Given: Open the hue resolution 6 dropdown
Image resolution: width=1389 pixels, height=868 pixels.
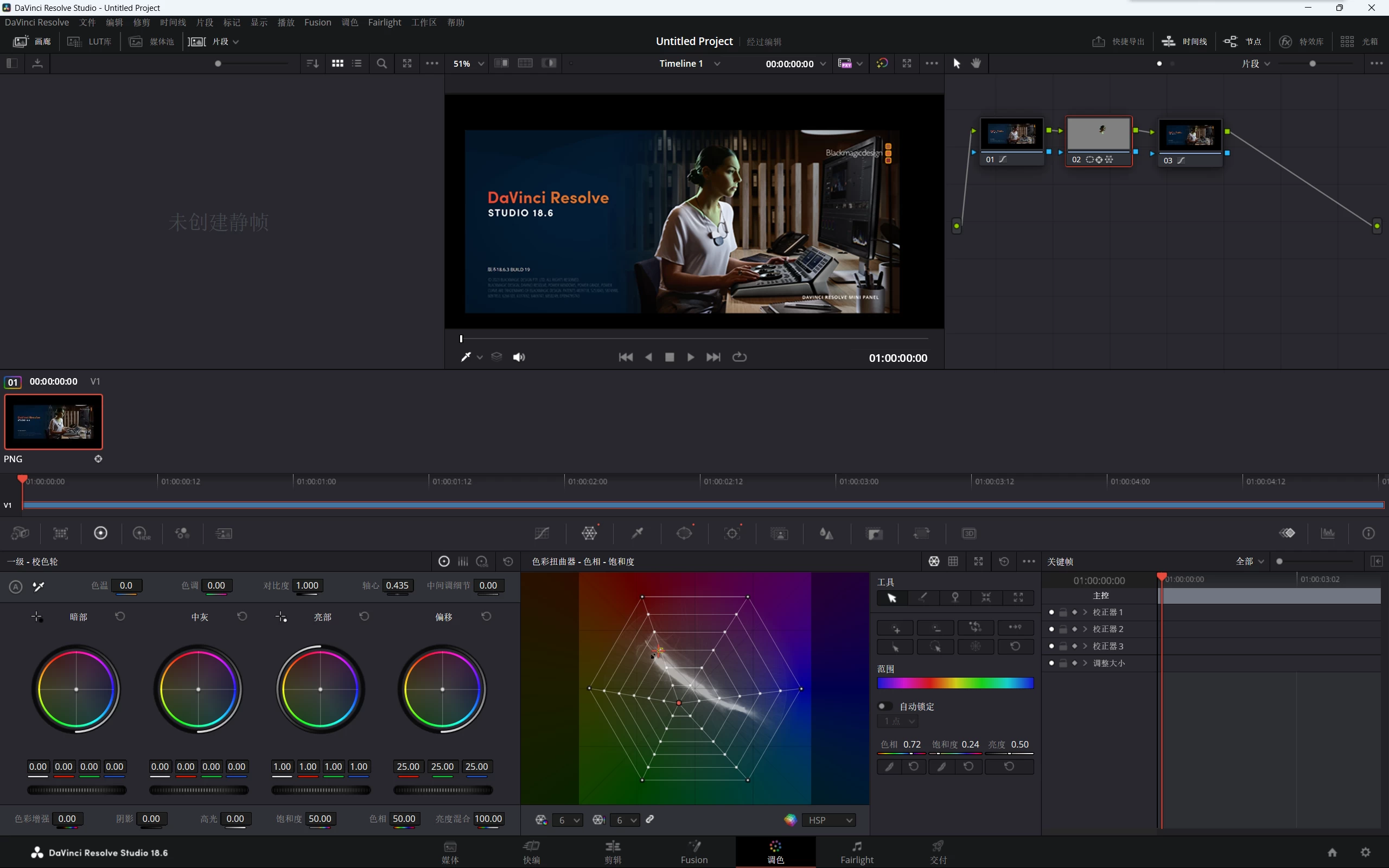Looking at the screenshot, I should (567, 820).
